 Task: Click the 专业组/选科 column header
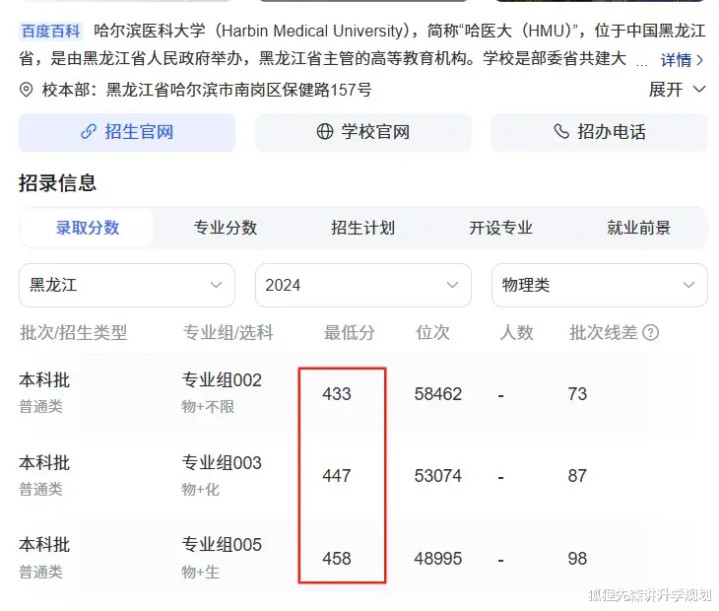228,332
